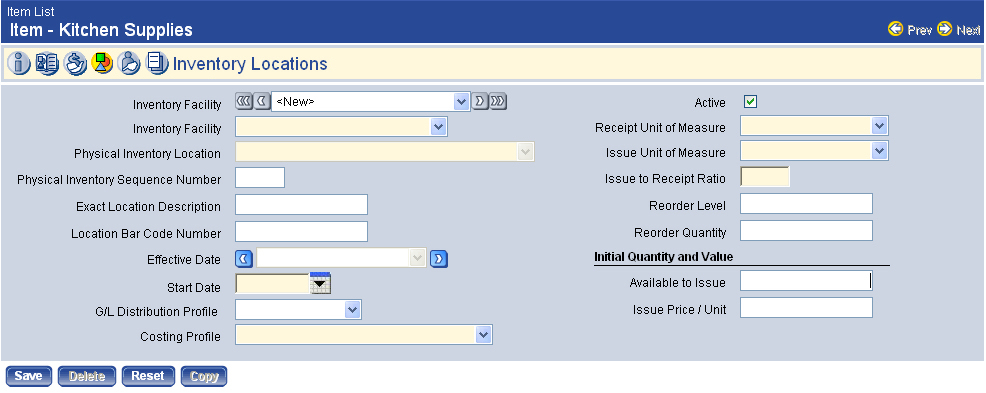The height and width of the screenshot is (393, 986).
Task: Uncheck the Active checkbox
Action: [750, 102]
